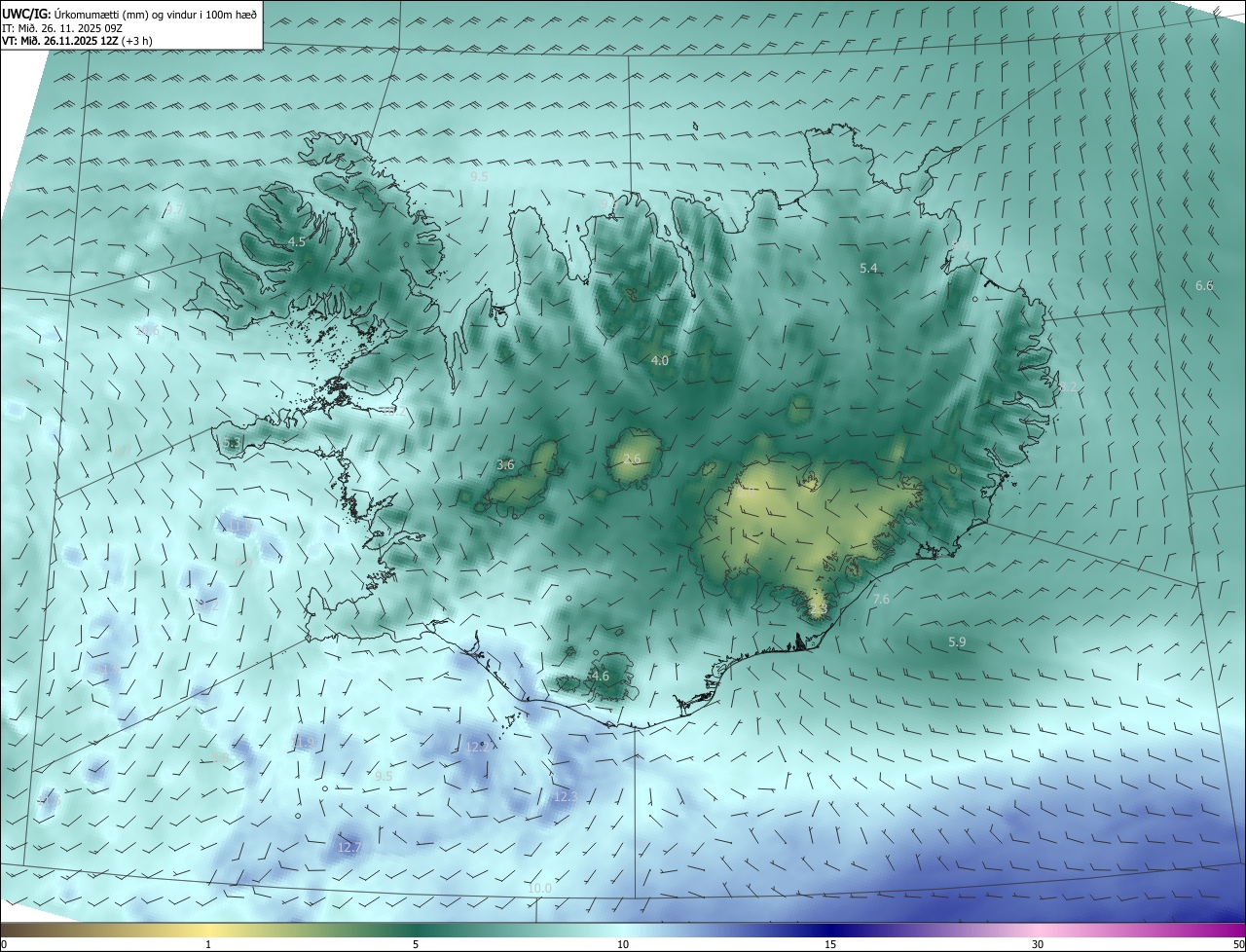
Task: Click the color scale tick labeled 0
Action: tap(3, 944)
